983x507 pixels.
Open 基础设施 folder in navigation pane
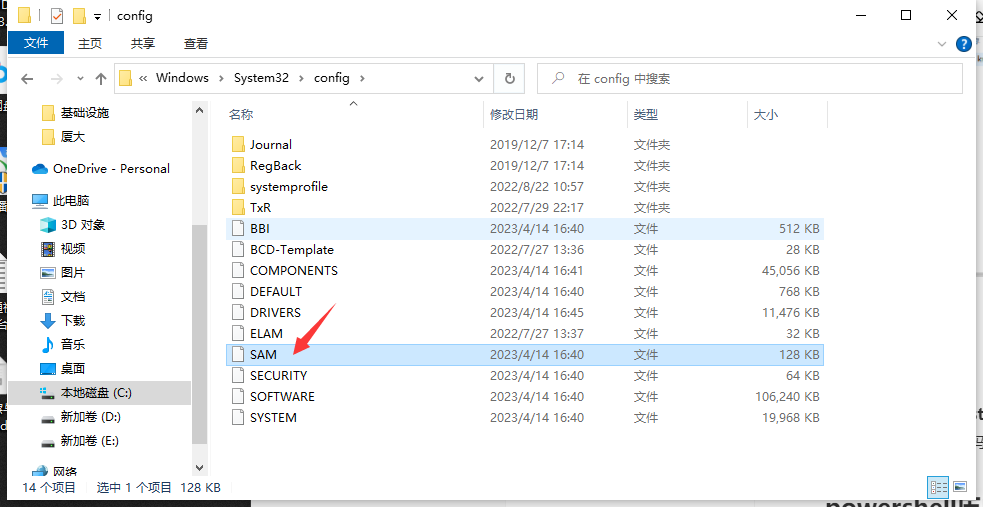(84, 113)
